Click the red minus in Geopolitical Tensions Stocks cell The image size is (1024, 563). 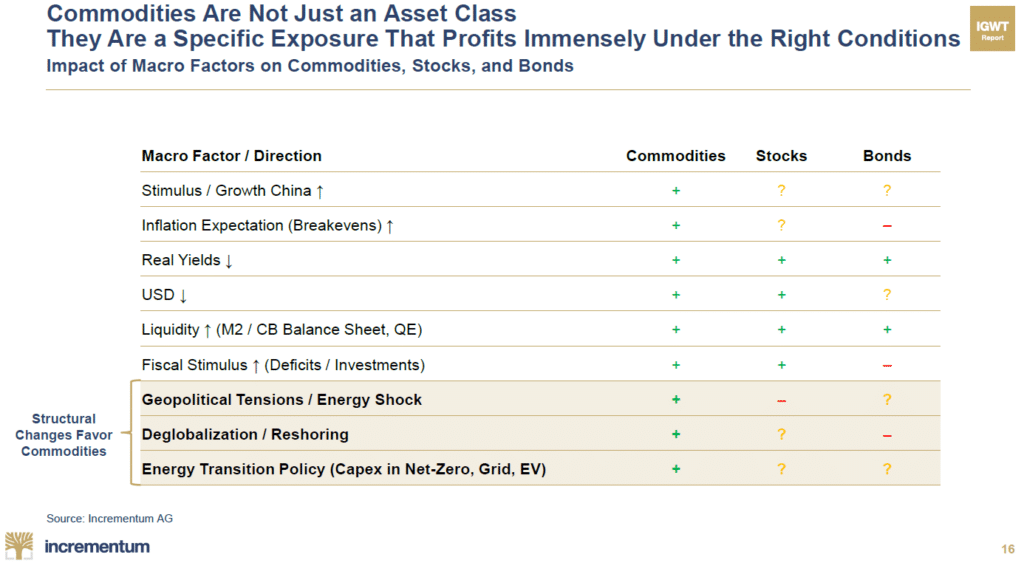tap(781, 400)
